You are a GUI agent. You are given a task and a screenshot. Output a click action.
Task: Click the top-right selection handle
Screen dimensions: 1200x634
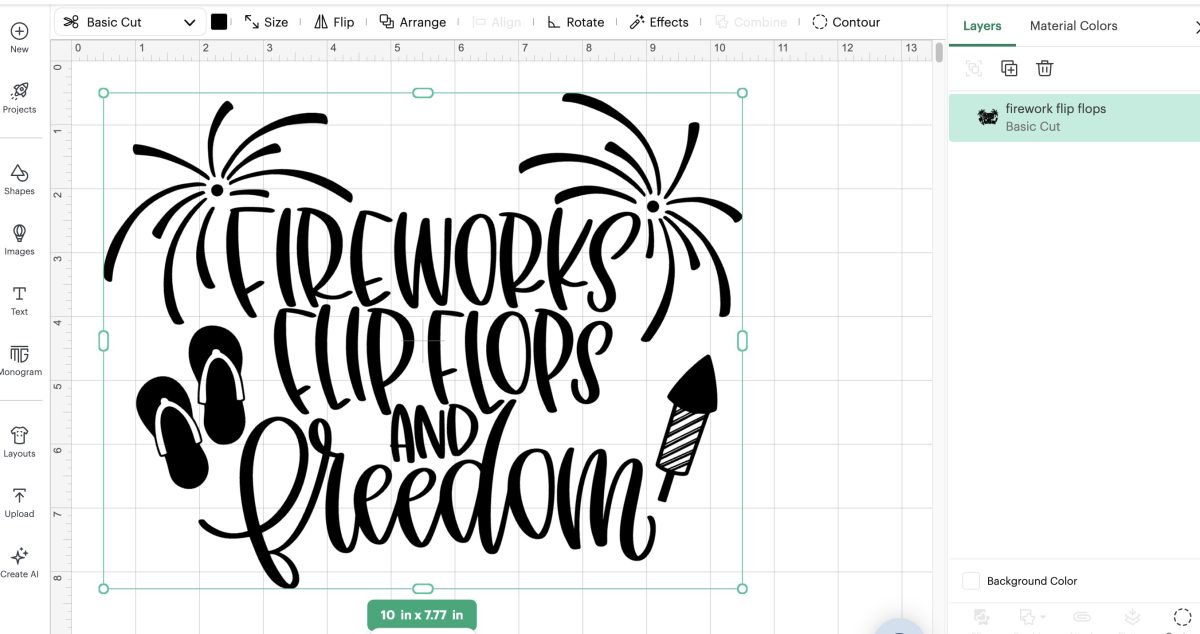click(742, 93)
